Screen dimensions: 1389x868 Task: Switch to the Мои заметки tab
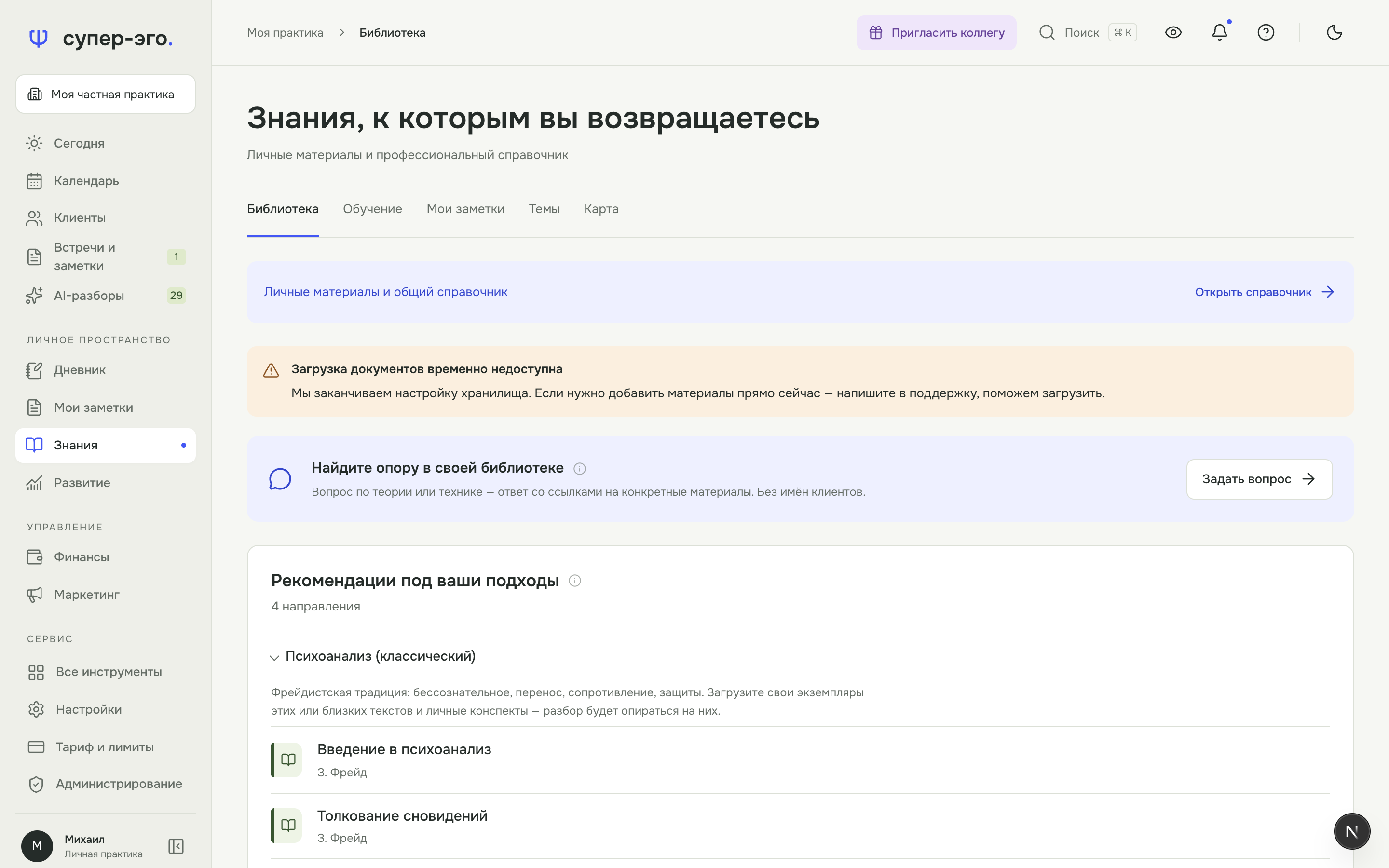pyautogui.click(x=465, y=209)
